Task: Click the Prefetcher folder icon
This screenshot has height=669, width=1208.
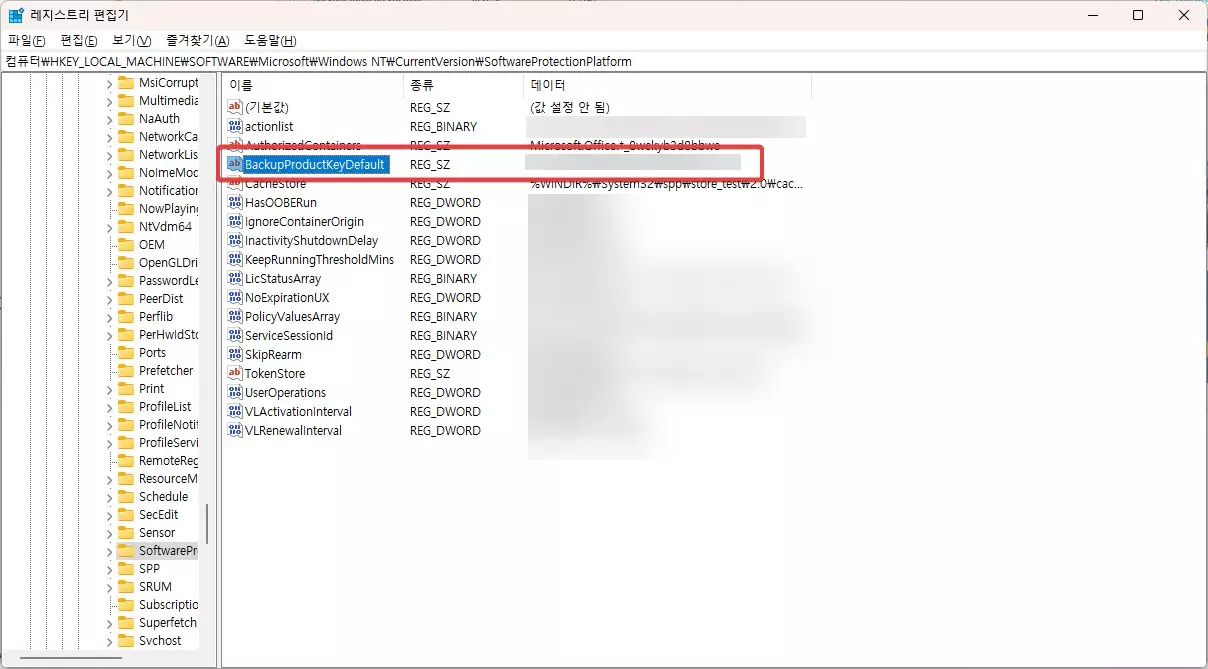Action: point(125,370)
